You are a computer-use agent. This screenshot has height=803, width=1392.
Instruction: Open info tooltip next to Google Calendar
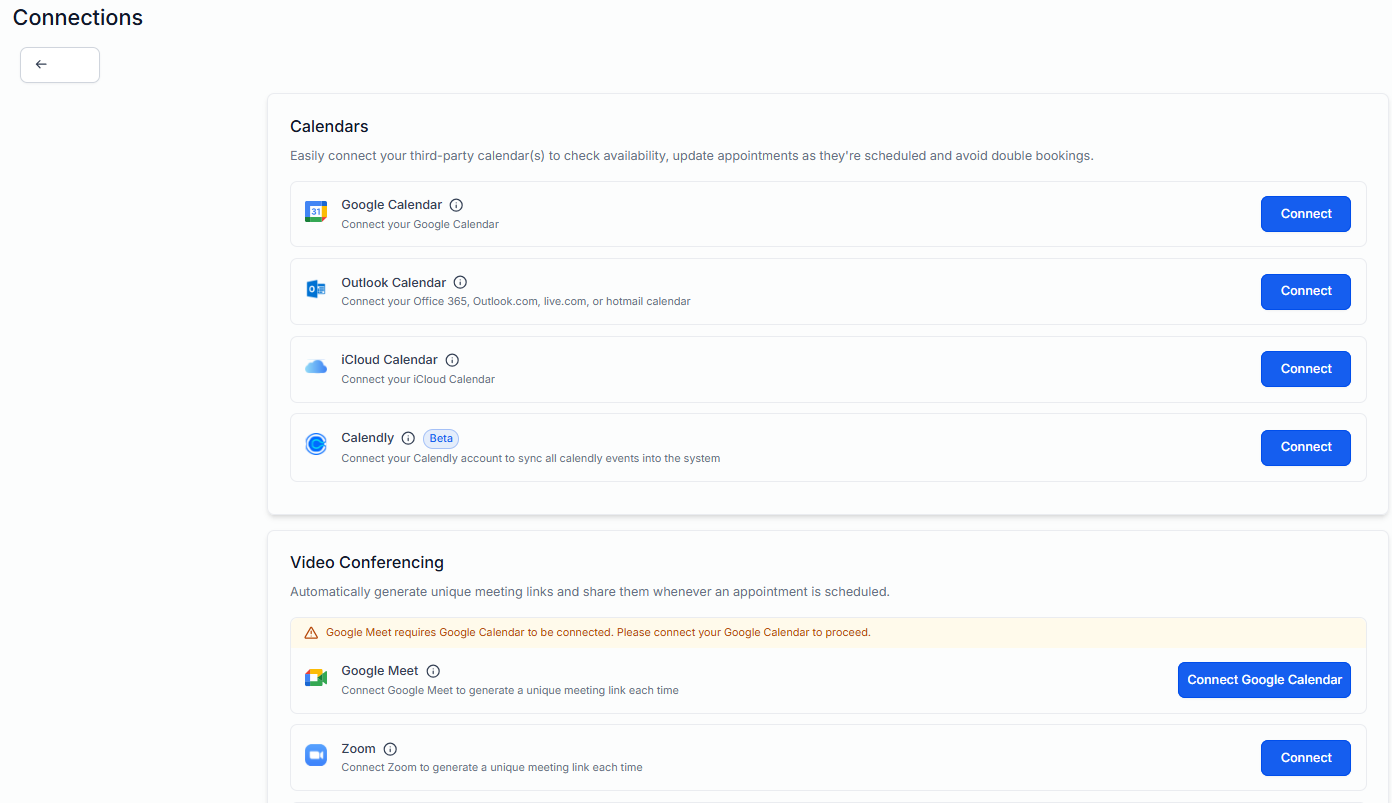pos(456,205)
